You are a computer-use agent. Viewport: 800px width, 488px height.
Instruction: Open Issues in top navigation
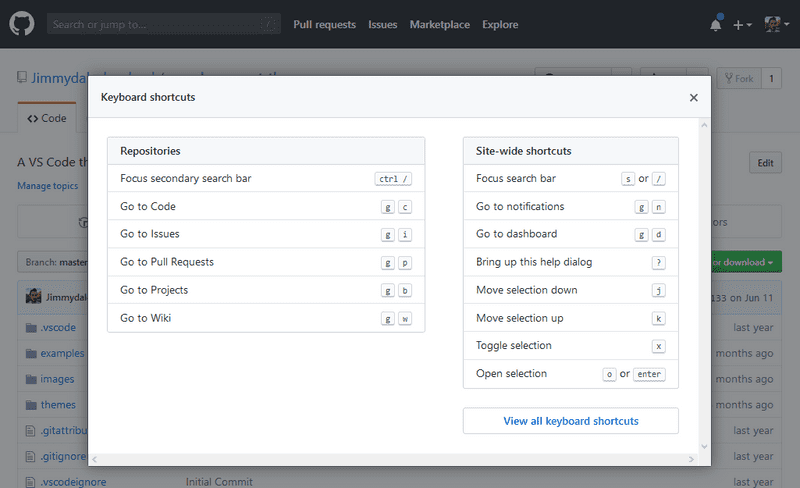click(383, 25)
